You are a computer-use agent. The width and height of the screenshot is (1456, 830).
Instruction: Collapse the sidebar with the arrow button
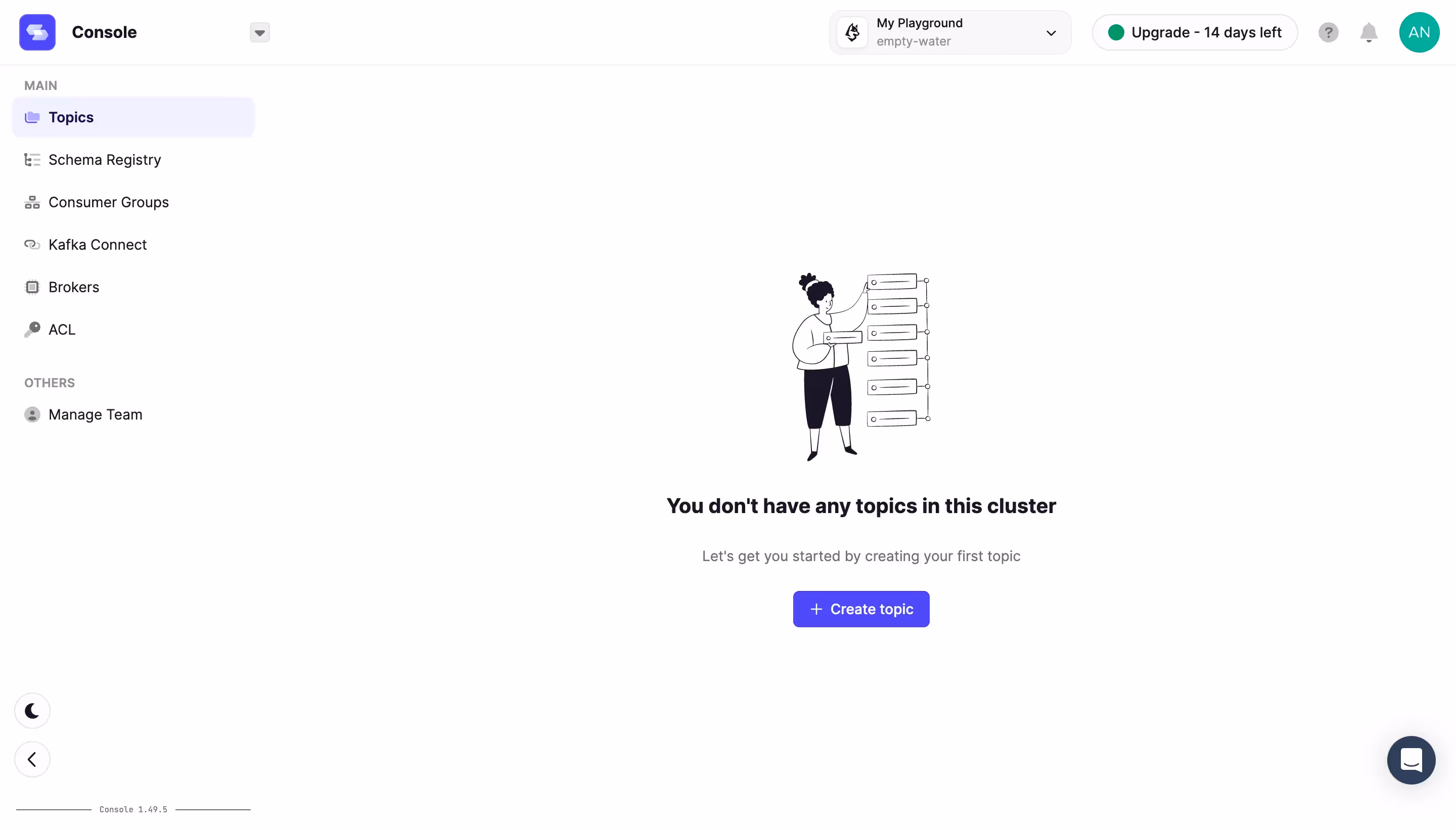point(32,759)
